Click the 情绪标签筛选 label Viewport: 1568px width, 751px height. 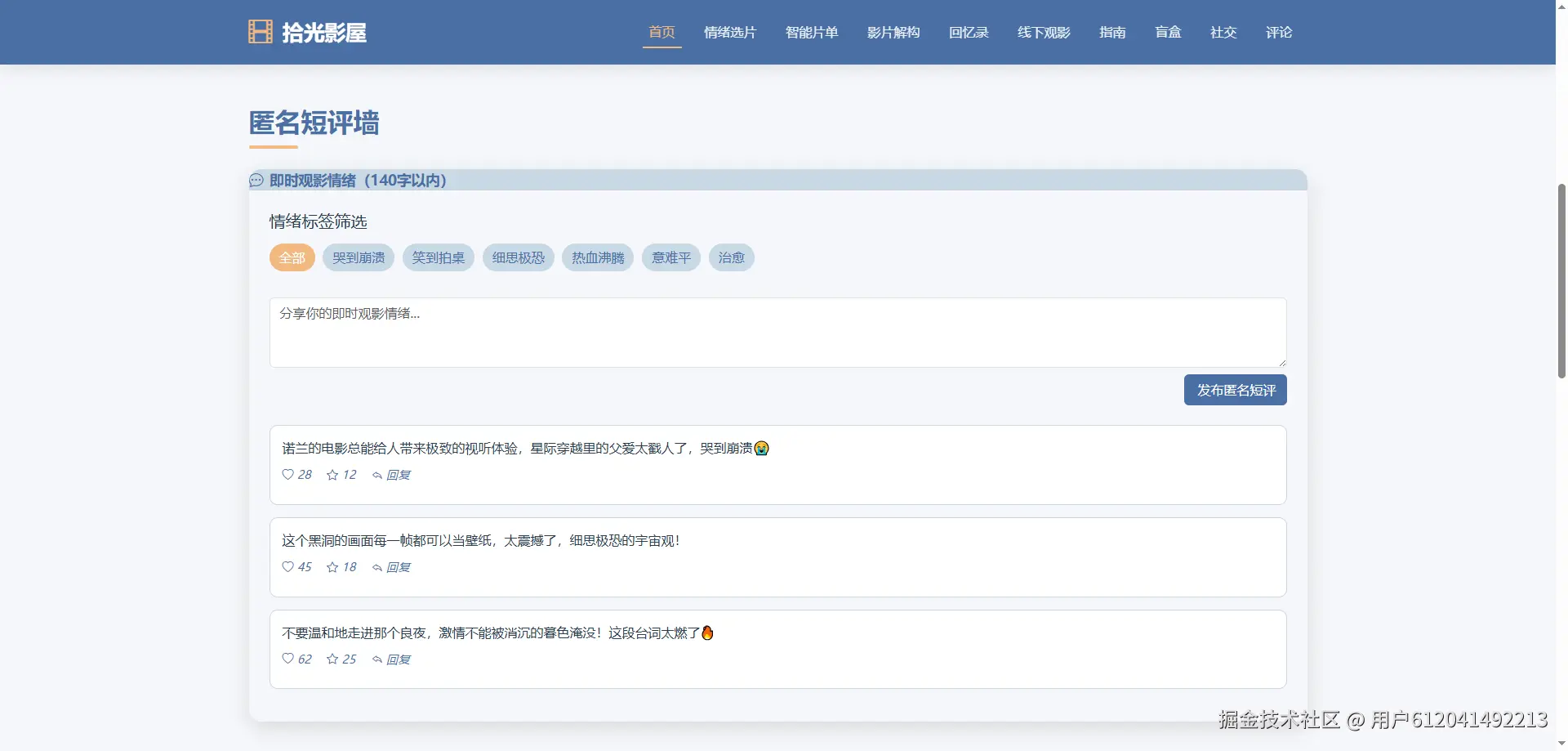(318, 221)
